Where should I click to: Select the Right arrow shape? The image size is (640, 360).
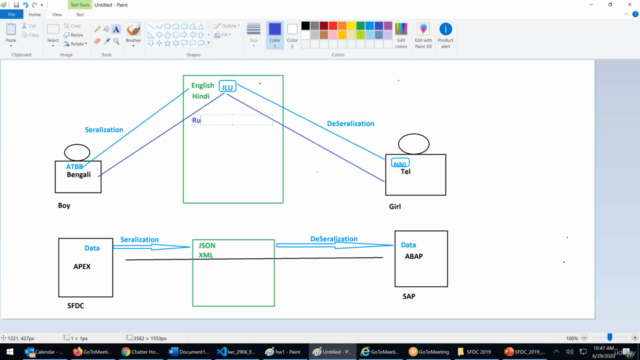pyautogui.click(x=184, y=35)
